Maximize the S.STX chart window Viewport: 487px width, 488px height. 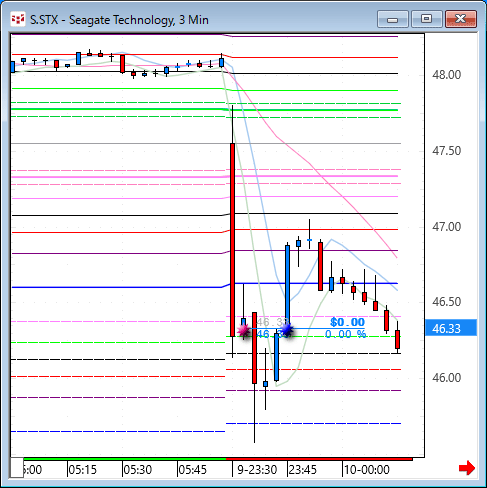tap(427, 19)
